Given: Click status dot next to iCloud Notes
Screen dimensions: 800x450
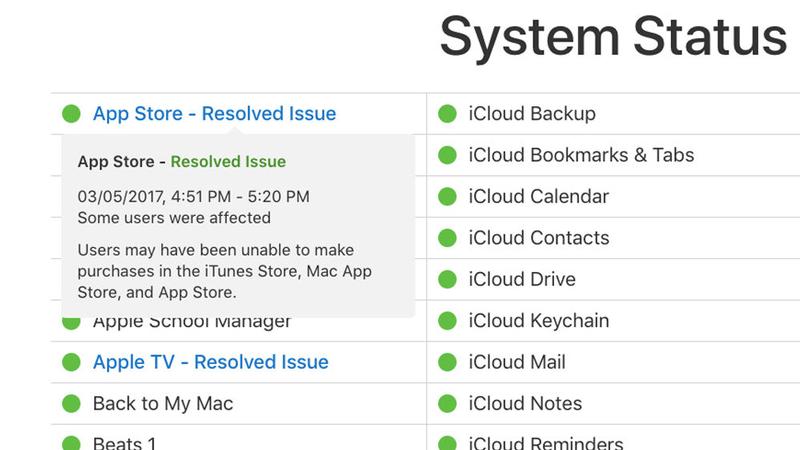Looking at the screenshot, I should (x=447, y=404).
